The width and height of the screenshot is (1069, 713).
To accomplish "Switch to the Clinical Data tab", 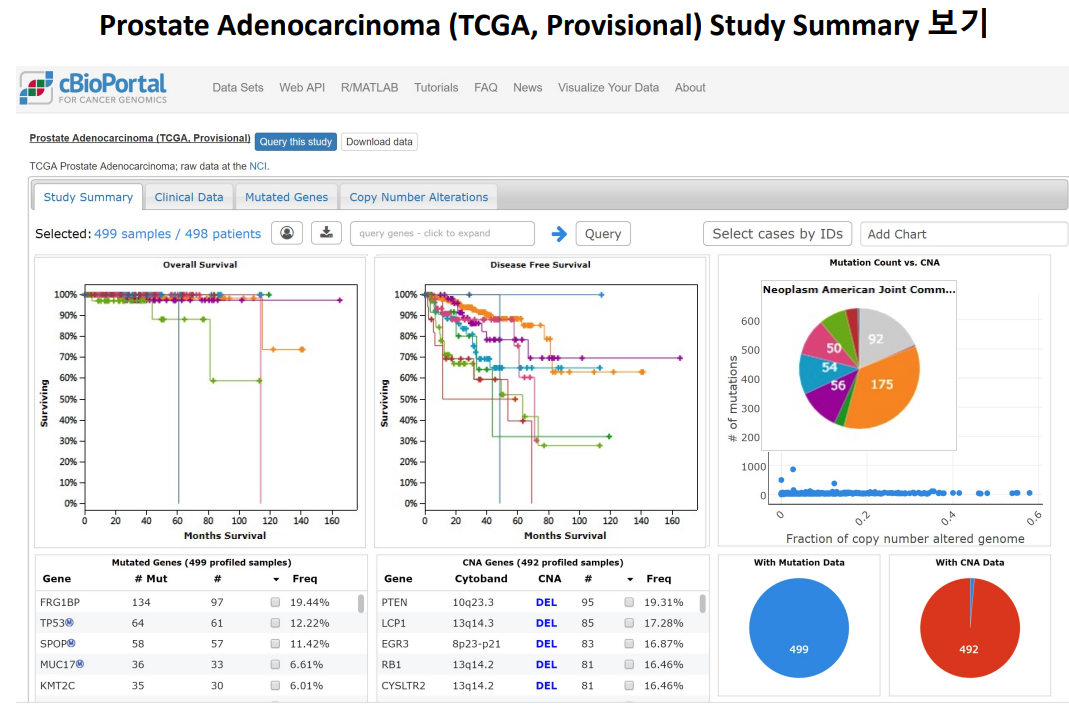I will 189,197.
